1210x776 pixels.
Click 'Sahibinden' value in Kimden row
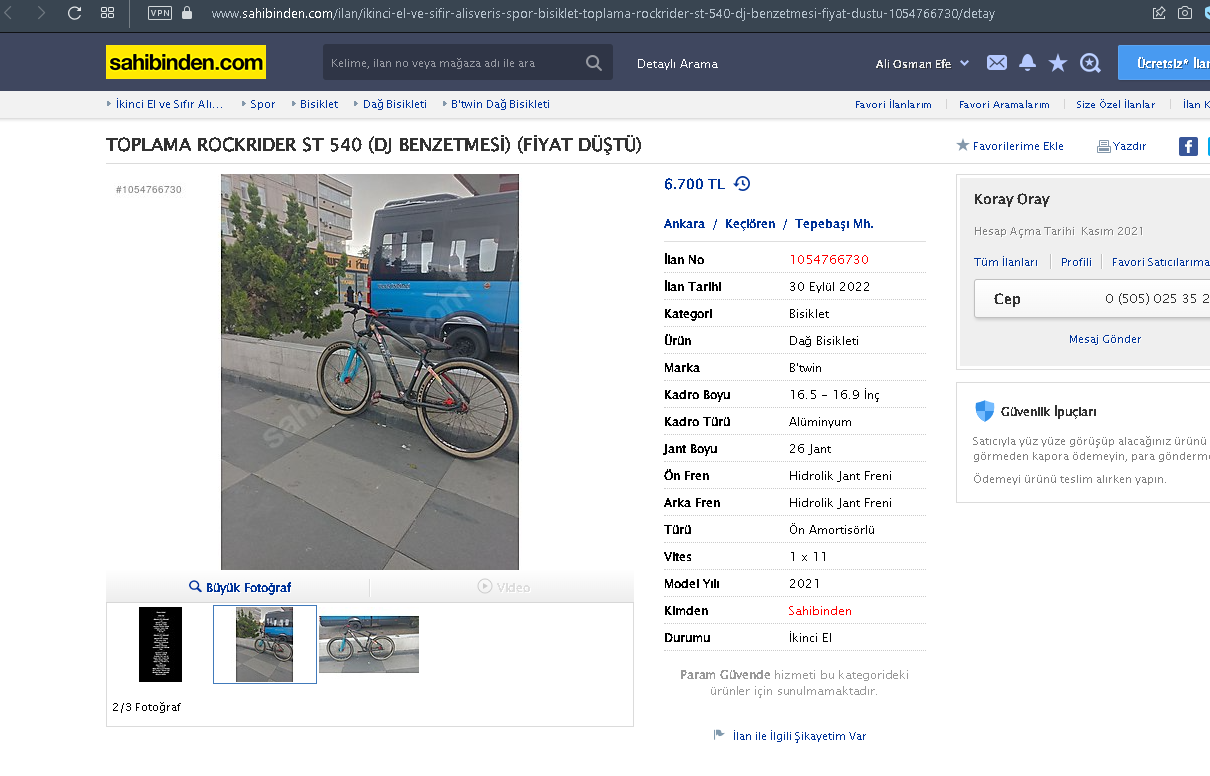click(820, 611)
